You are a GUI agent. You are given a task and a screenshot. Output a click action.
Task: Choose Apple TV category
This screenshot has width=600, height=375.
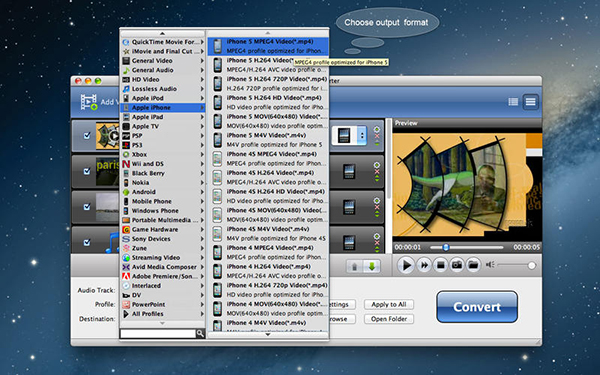click(x=163, y=126)
